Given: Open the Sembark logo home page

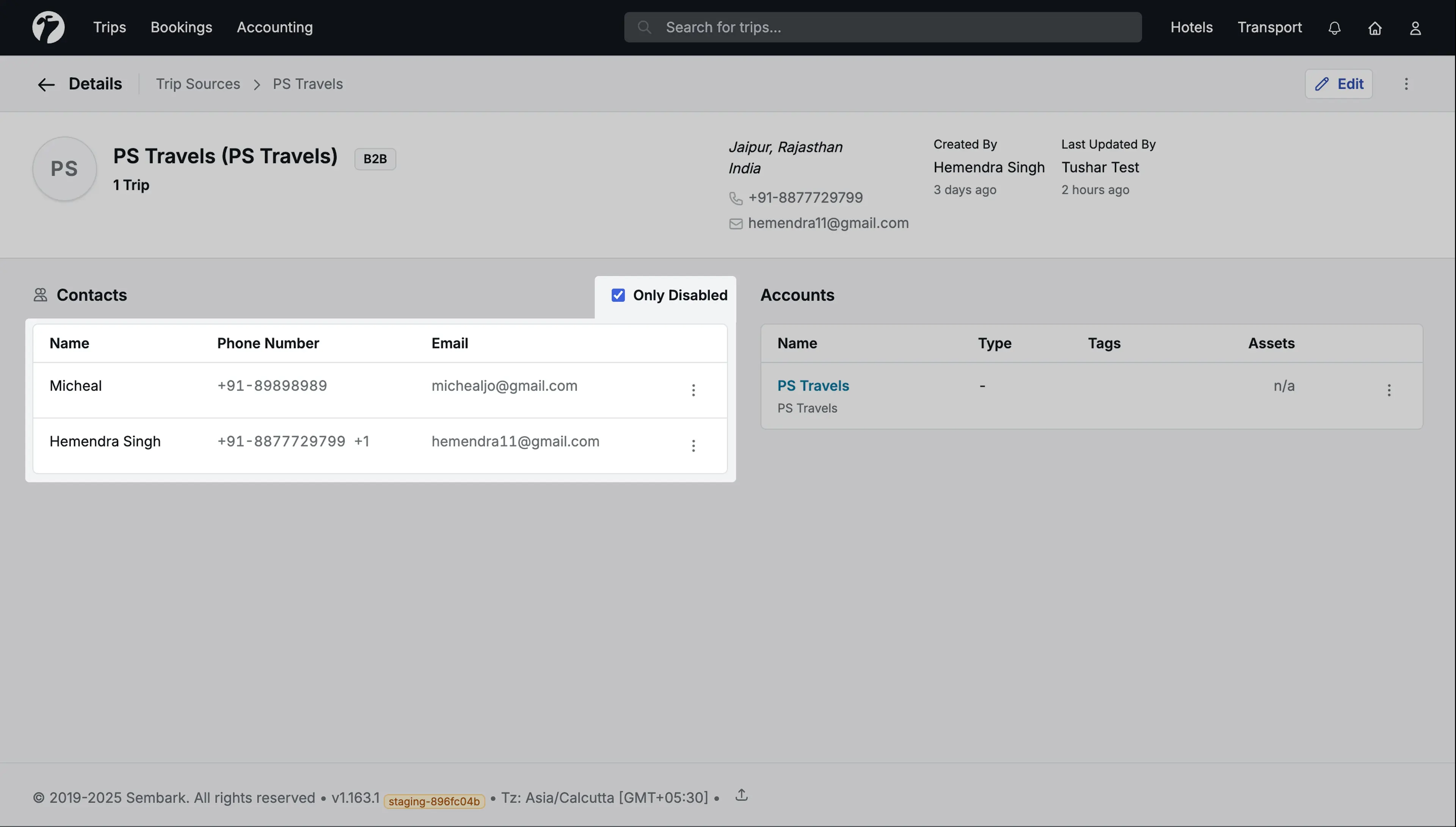Looking at the screenshot, I should [x=48, y=27].
